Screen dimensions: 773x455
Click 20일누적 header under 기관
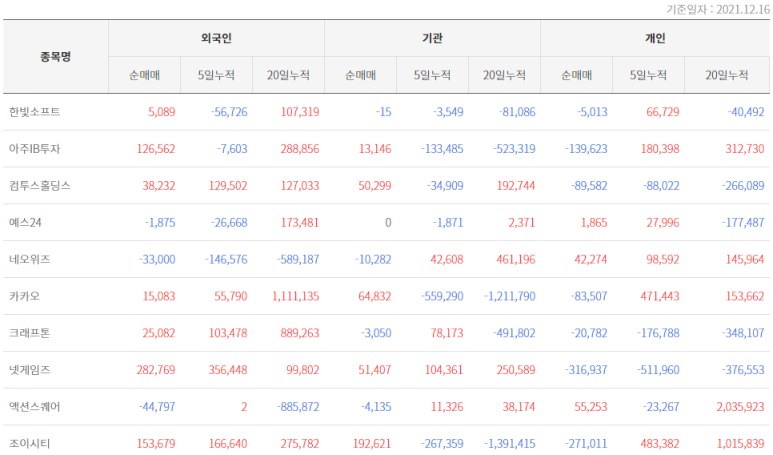coord(504,75)
